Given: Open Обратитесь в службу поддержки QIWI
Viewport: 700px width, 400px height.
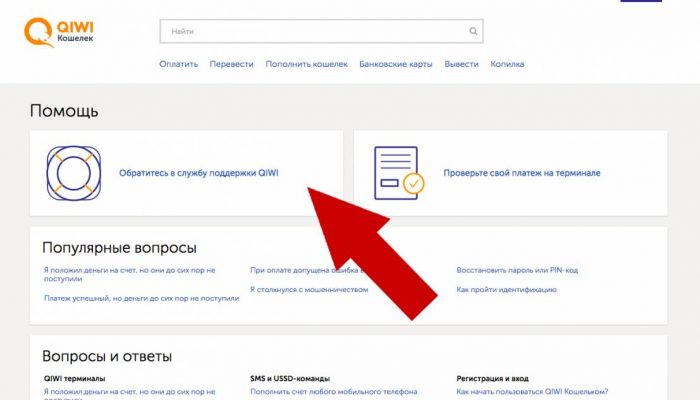Looking at the screenshot, I should pyautogui.click(x=199, y=173).
